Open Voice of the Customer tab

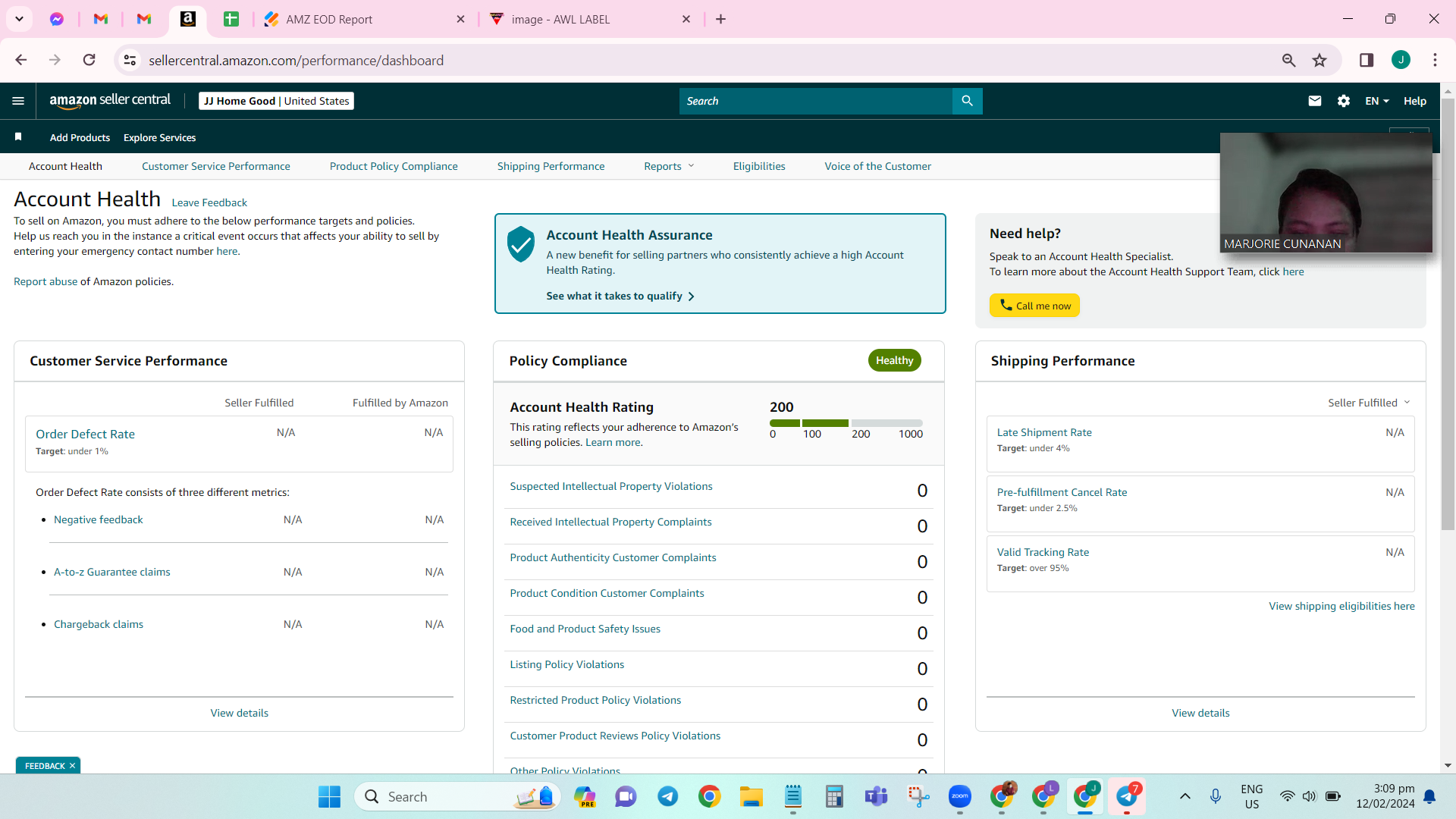pos(877,166)
